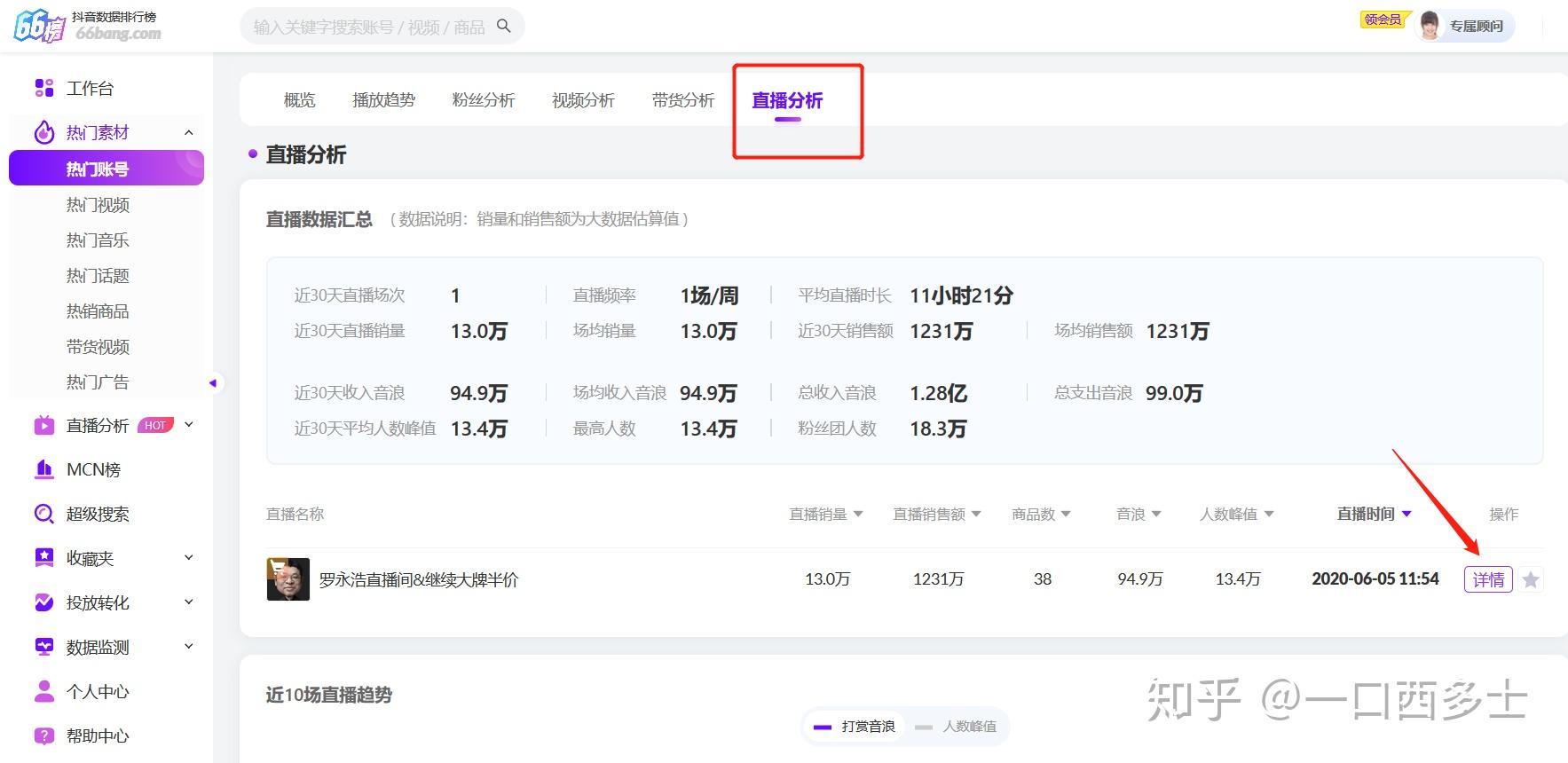
Task: Click the 领会员 badge
Action: tap(1383, 20)
